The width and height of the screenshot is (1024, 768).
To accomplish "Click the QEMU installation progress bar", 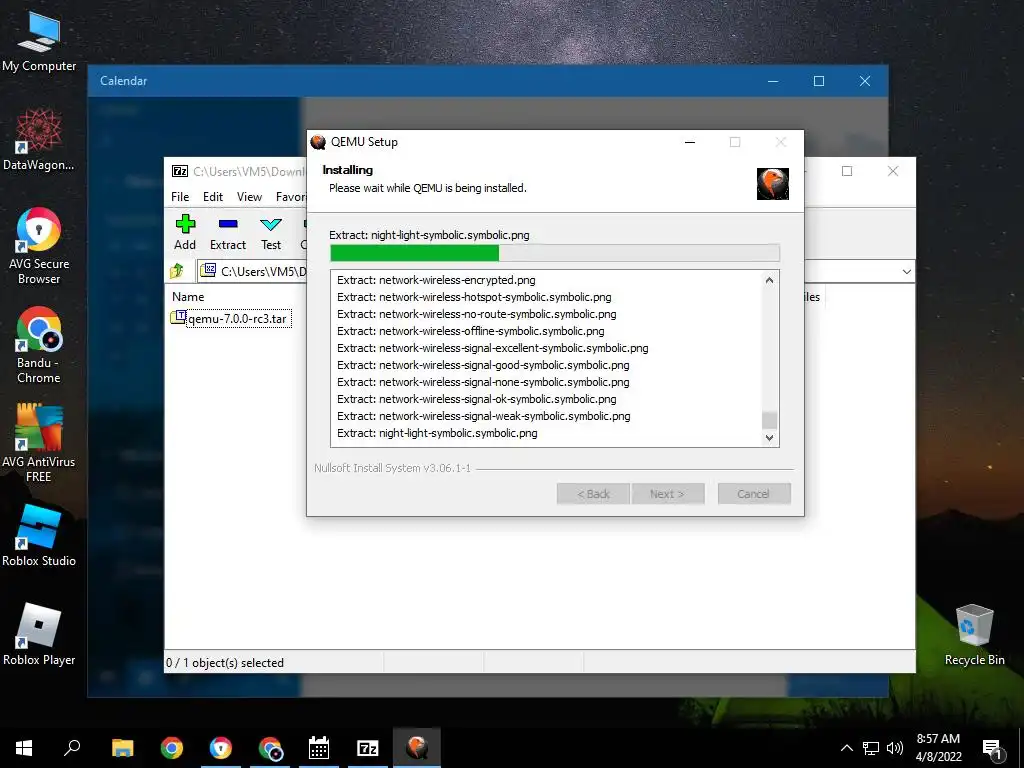I will coord(554,253).
